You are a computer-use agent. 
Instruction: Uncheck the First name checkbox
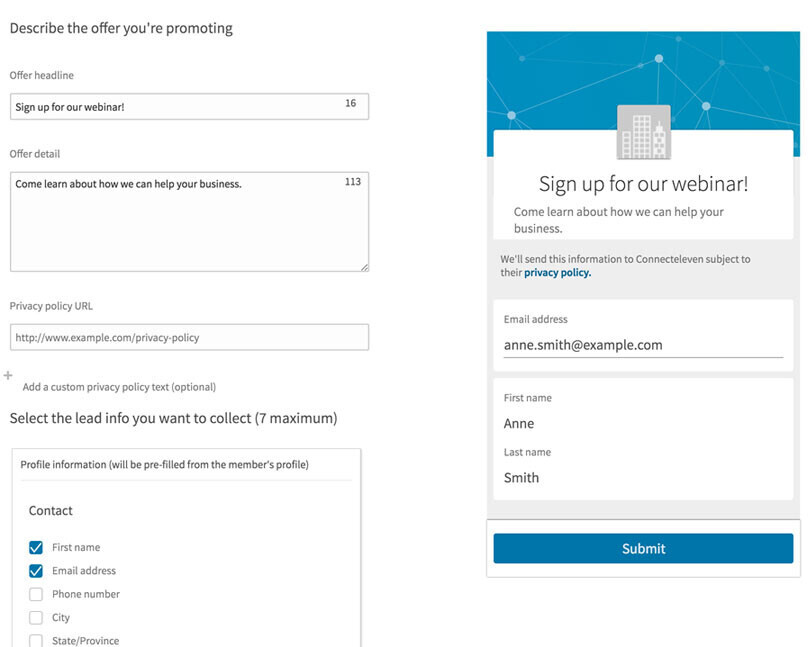click(x=35, y=547)
